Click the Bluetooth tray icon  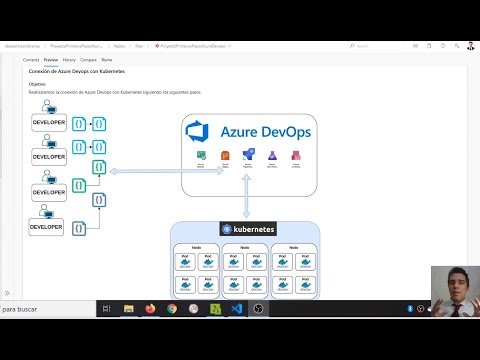point(410,309)
